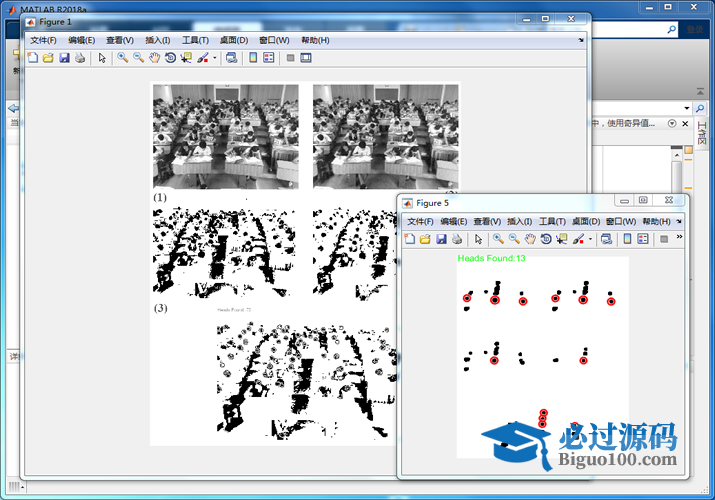Open brush color dropdown arrow in Figure 5
This screenshot has width=715, height=500.
coord(591,239)
